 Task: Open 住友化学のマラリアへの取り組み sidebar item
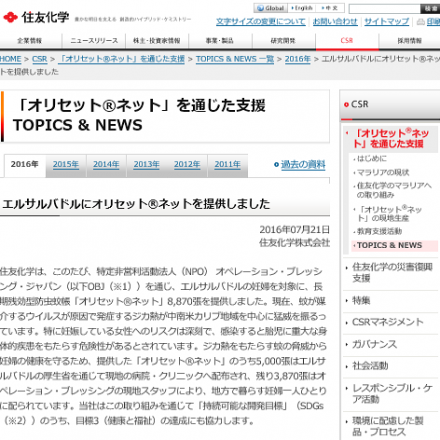click(x=394, y=190)
